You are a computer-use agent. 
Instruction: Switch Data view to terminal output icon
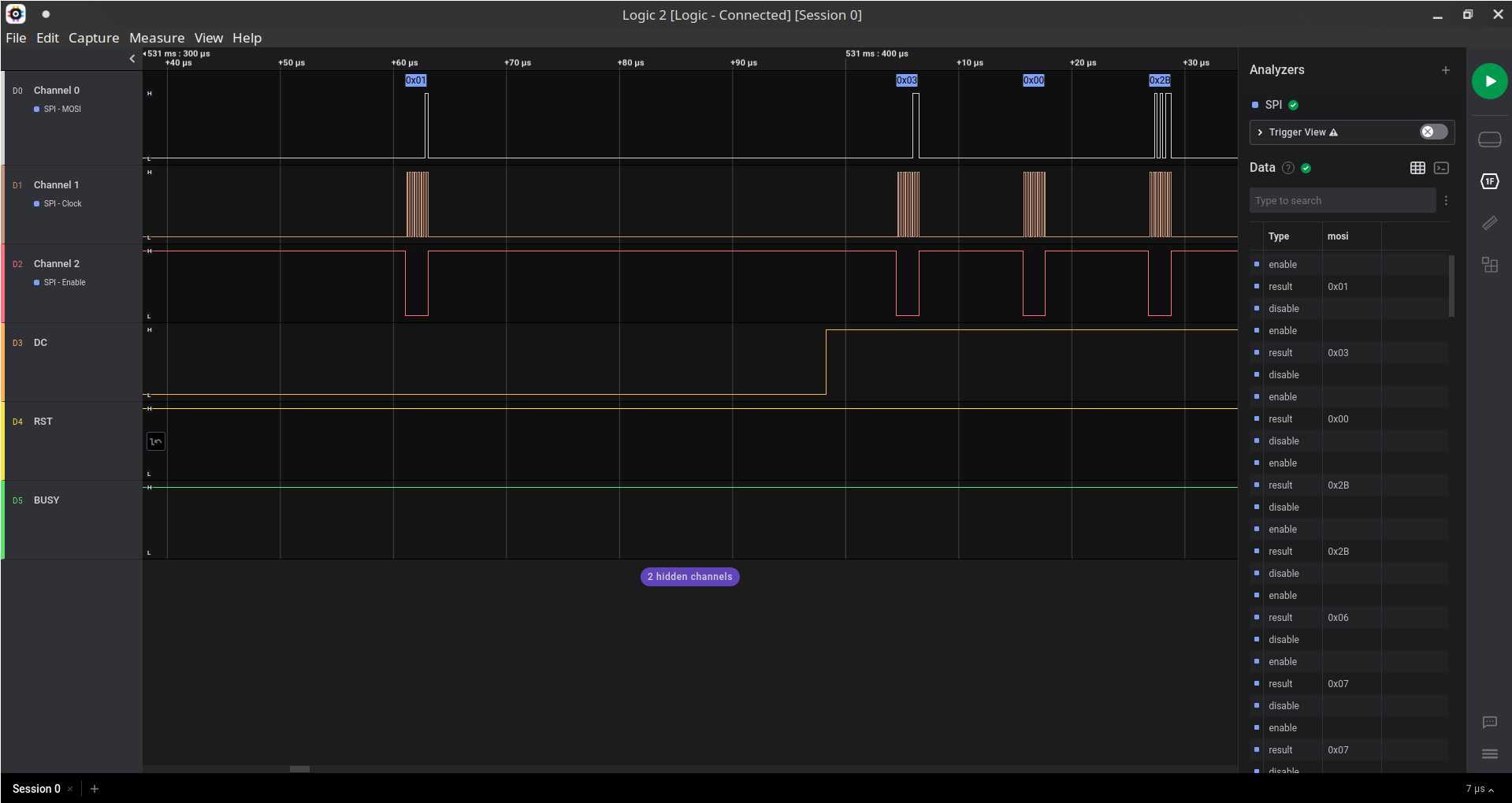coord(1442,168)
